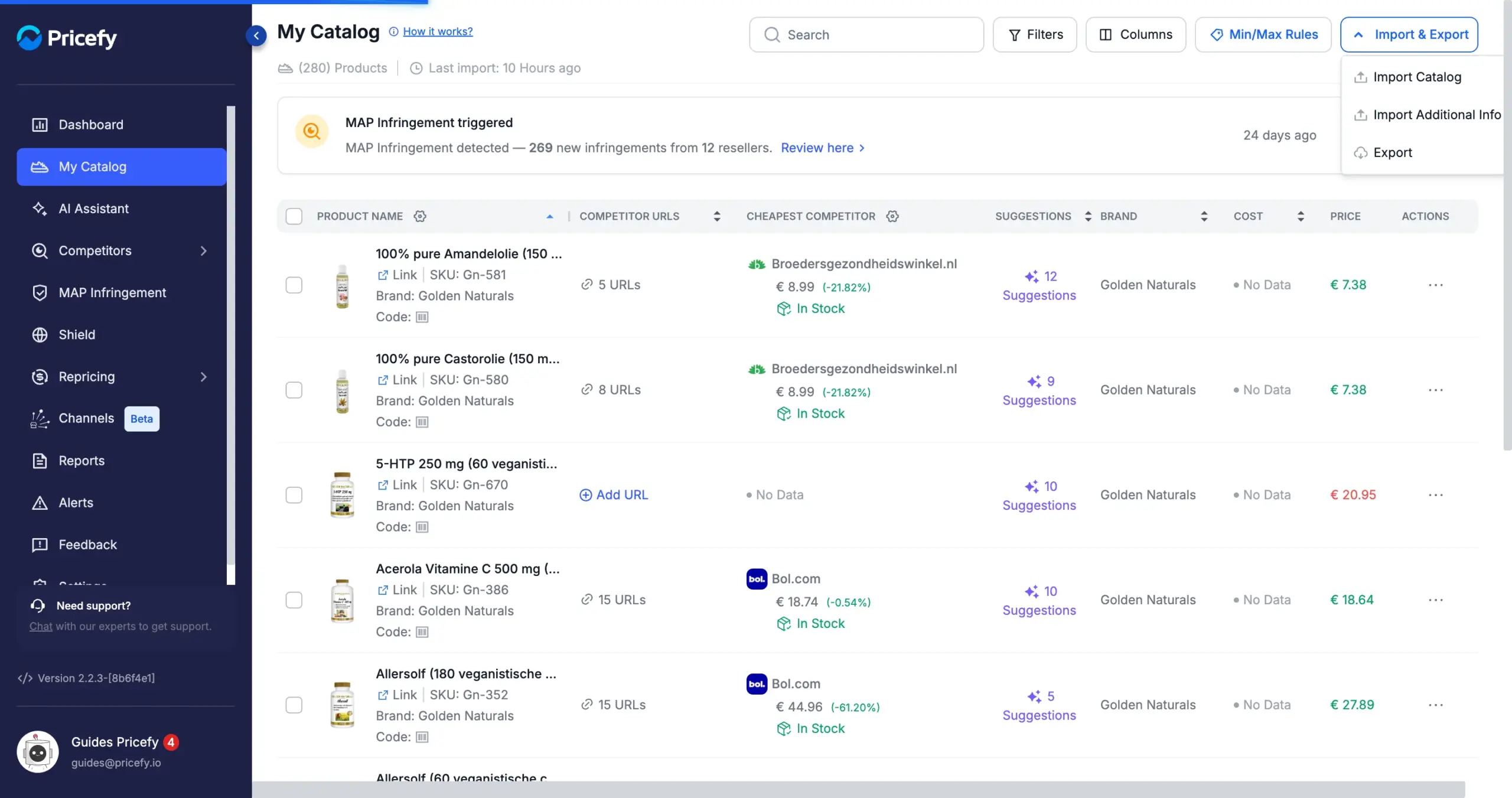Click the barcode icon for Gn-670 Code
Viewport: 1512px width, 798px height.
pos(422,527)
